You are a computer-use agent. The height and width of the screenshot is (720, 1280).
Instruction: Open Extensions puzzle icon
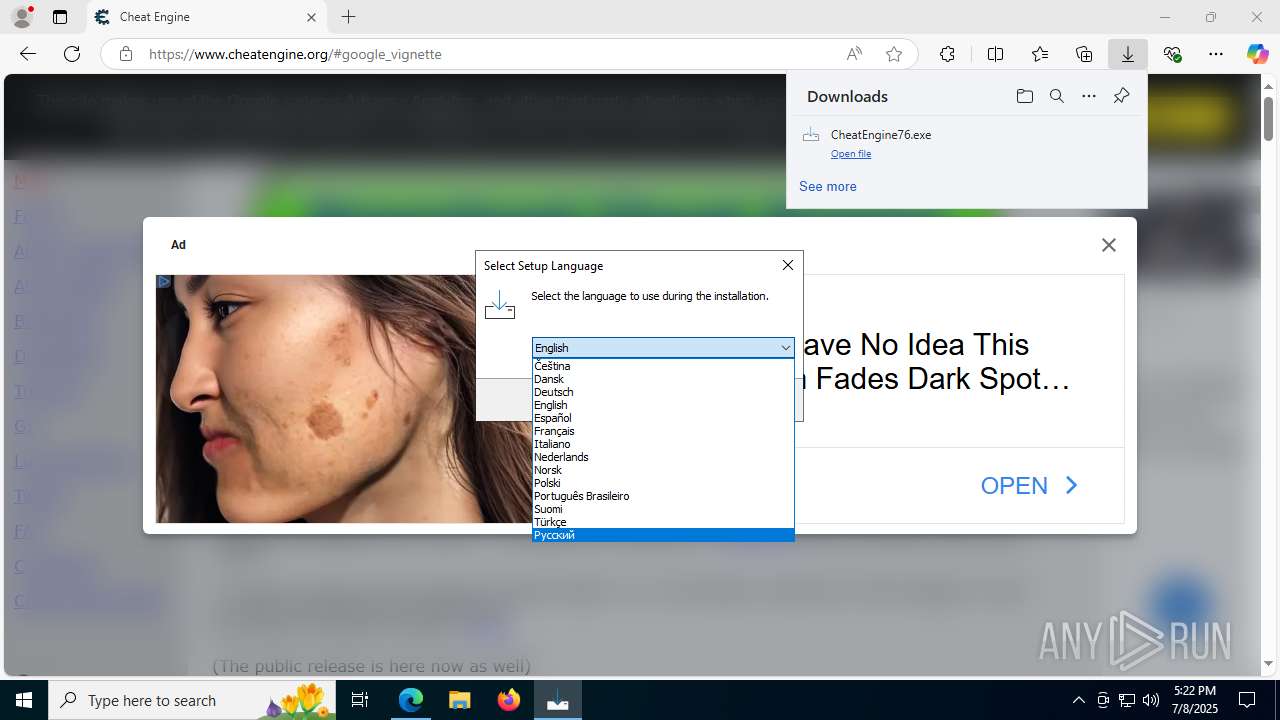tap(947, 54)
